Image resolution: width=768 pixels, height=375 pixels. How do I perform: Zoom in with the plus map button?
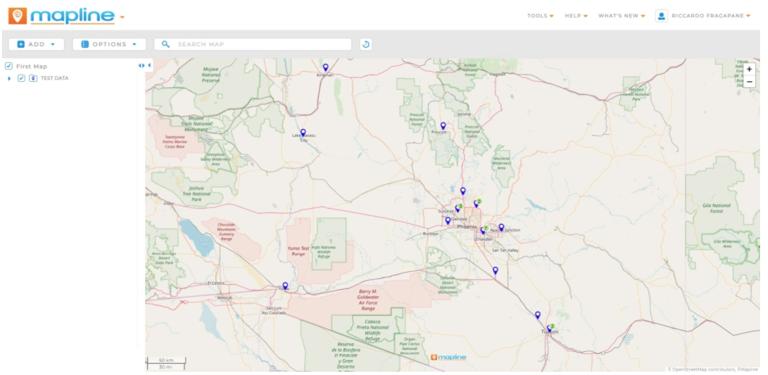coord(749,70)
